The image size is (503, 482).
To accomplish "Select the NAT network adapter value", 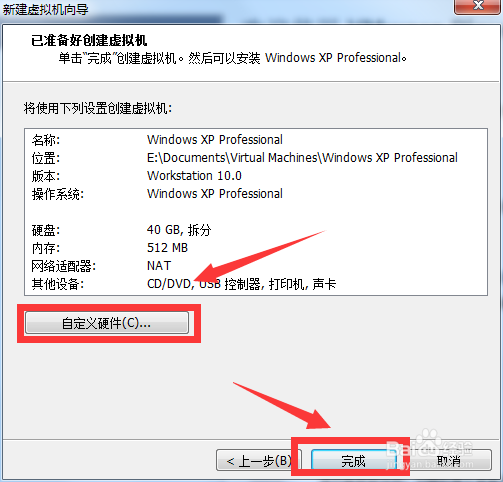I will pos(159,266).
